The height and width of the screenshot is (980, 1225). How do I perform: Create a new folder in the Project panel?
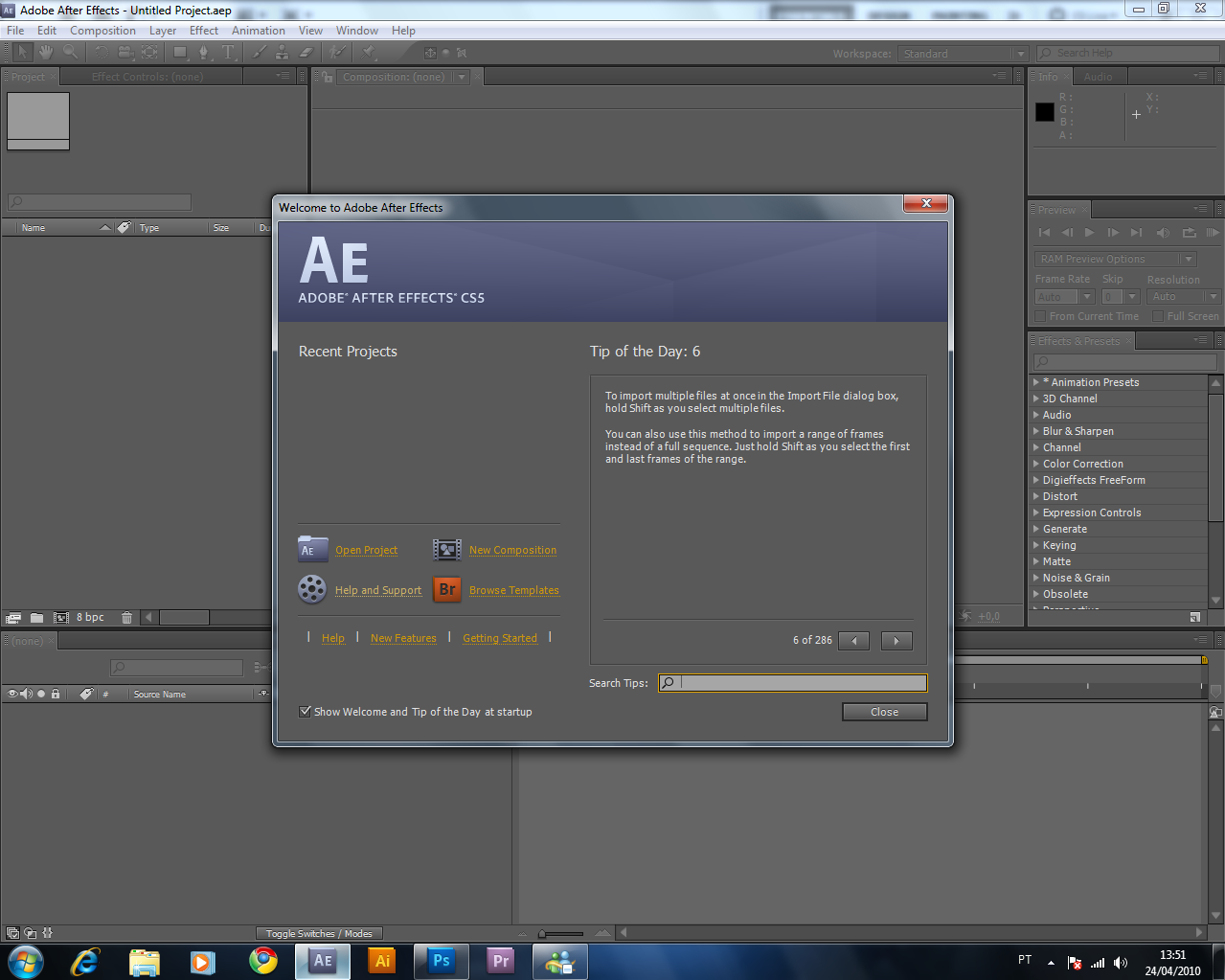tap(37, 618)
